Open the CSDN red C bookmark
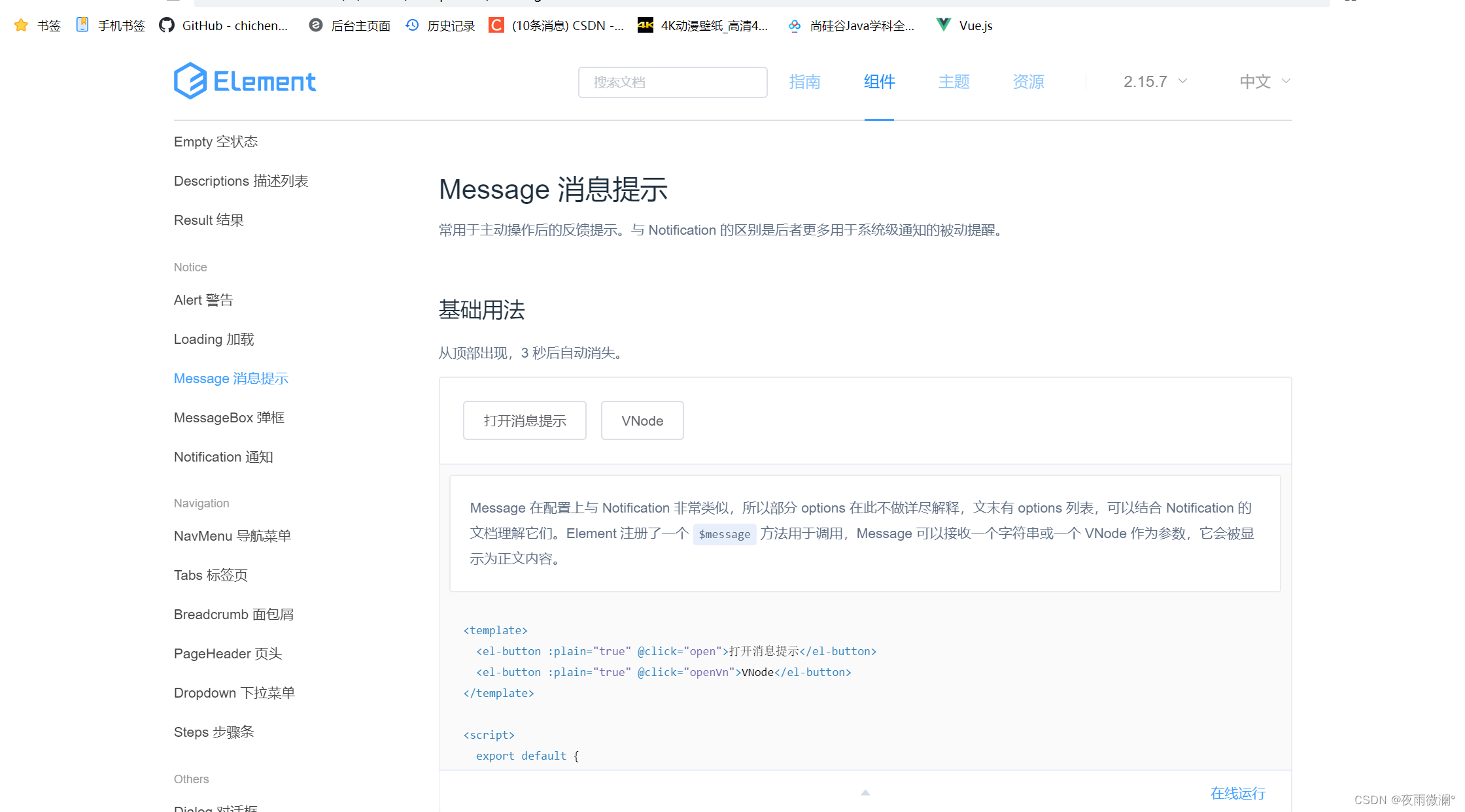This screenshot has width=1465, height=812. pyautogui.click(x=496, y=25)
